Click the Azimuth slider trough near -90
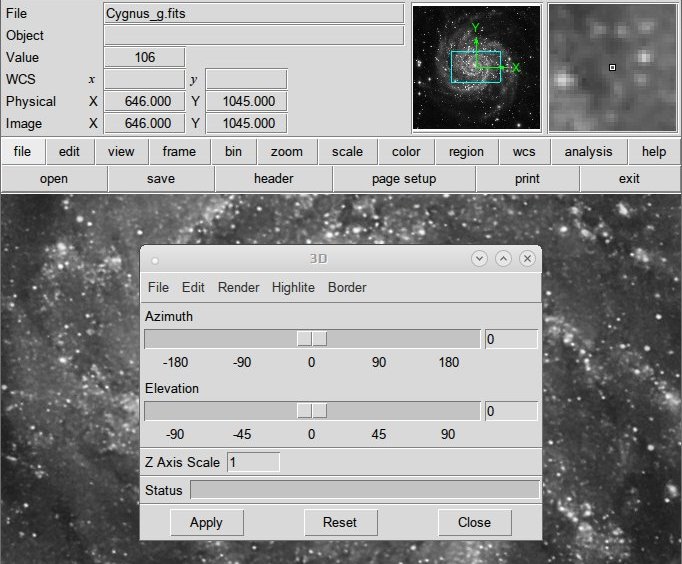The width and height of the screenshot is (682, 564). point(243,339)
